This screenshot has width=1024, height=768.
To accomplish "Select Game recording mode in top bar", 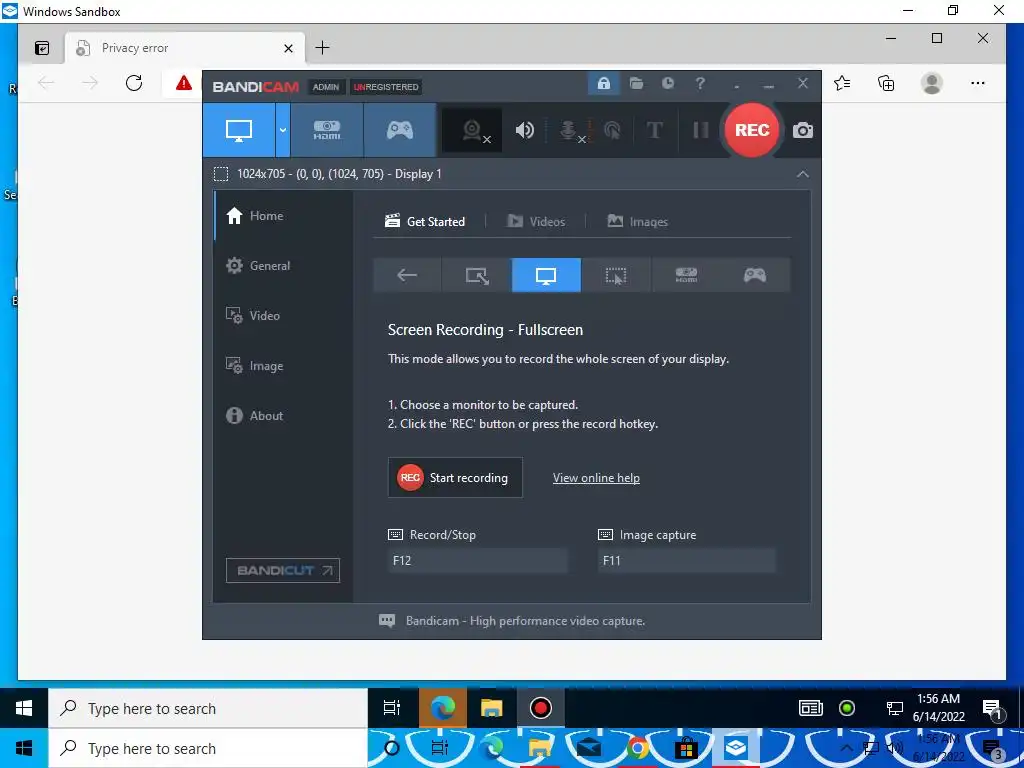I will point(400,130).
